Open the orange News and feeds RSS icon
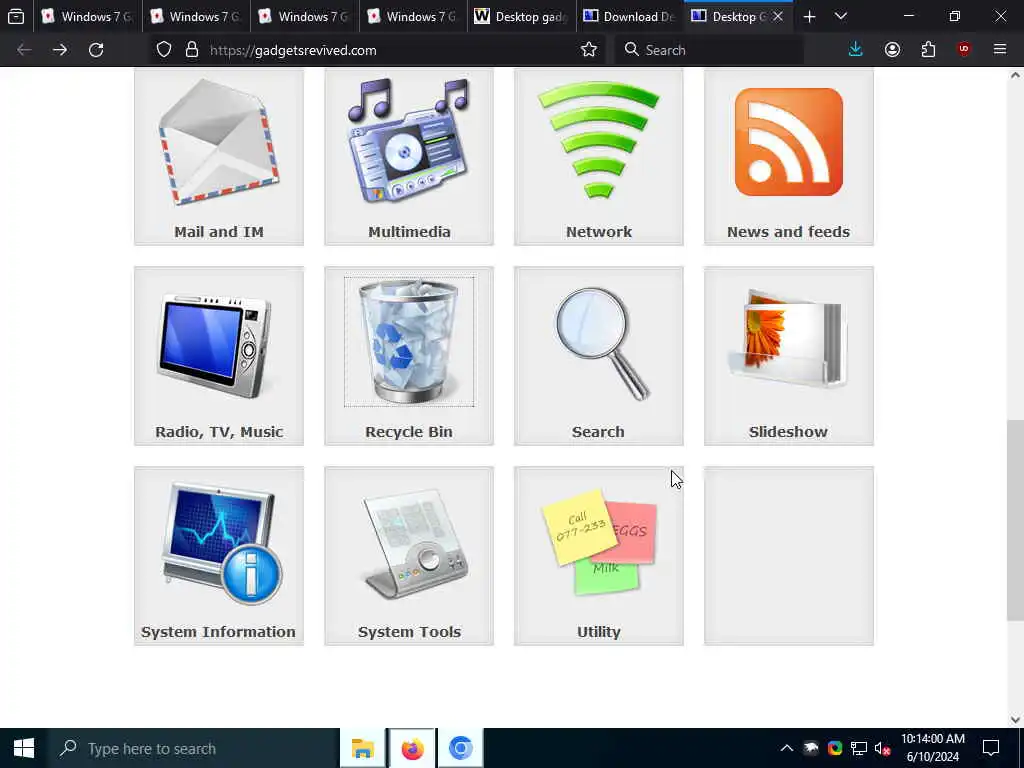The image size is (1024, 768). point(789,142)
